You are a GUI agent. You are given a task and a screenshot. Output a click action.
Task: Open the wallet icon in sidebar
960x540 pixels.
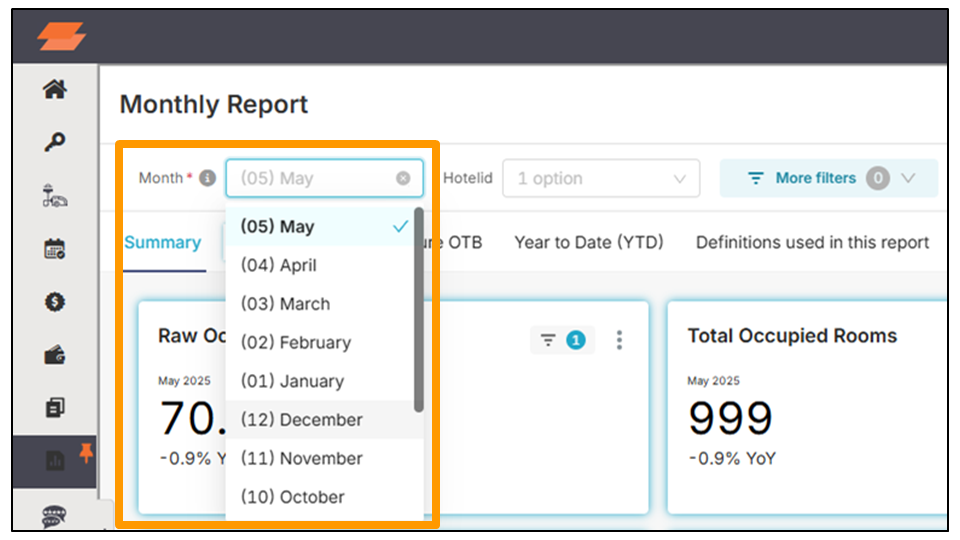(54, 355)
